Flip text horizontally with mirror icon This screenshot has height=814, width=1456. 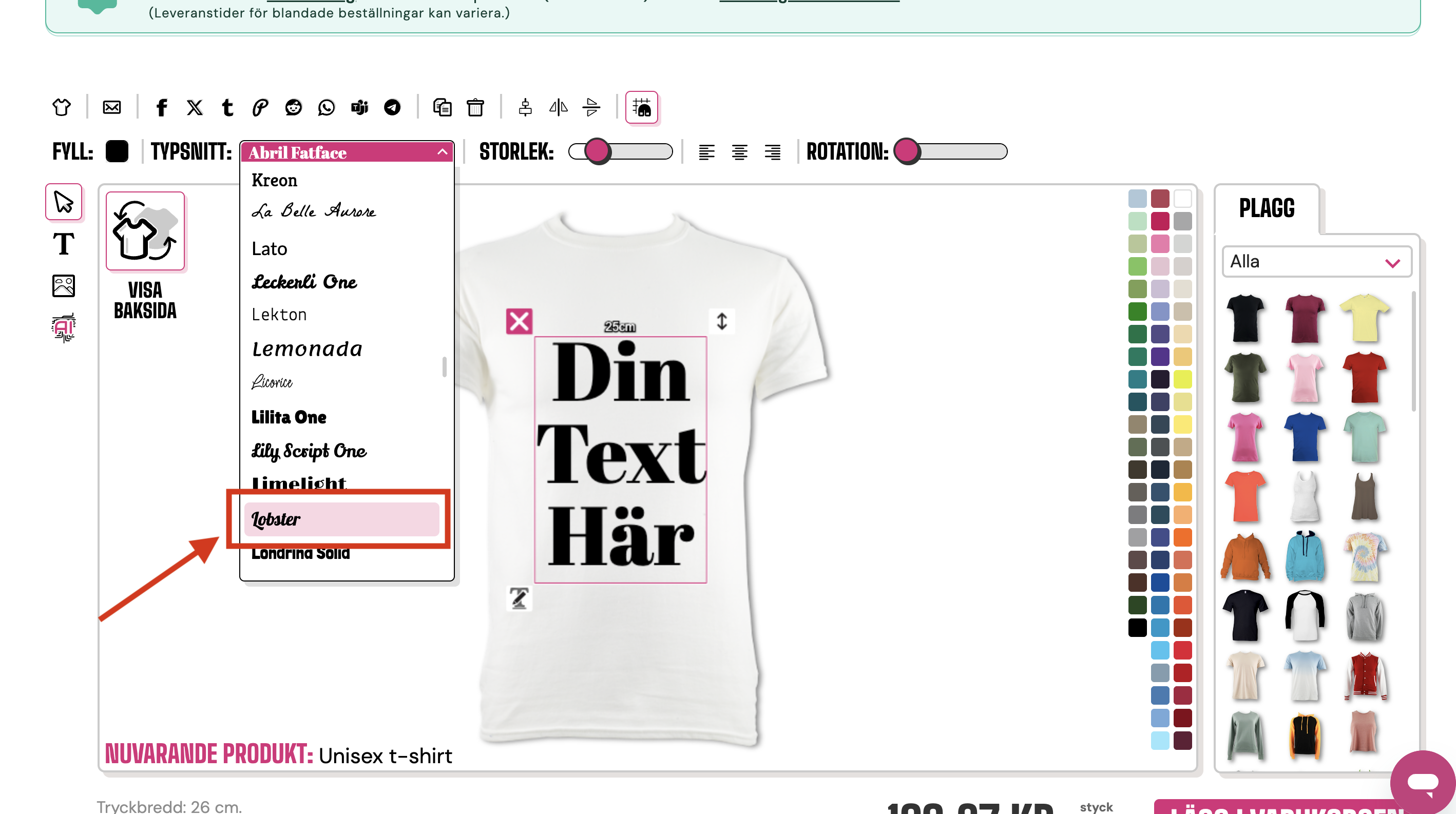(558, 107)
